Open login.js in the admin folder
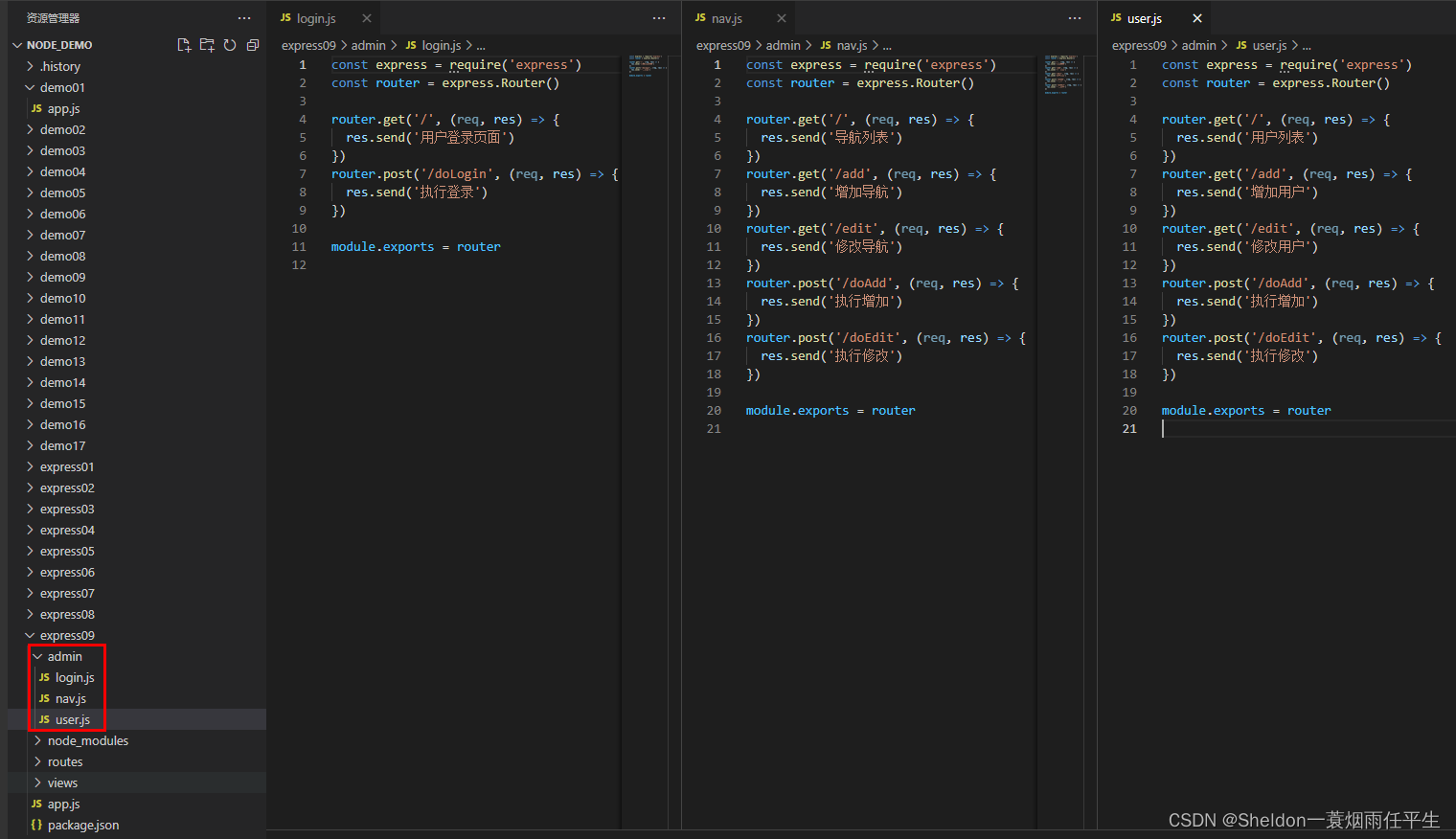The height and width of the screenshot is (839, 1456). (x=137, y=677)
